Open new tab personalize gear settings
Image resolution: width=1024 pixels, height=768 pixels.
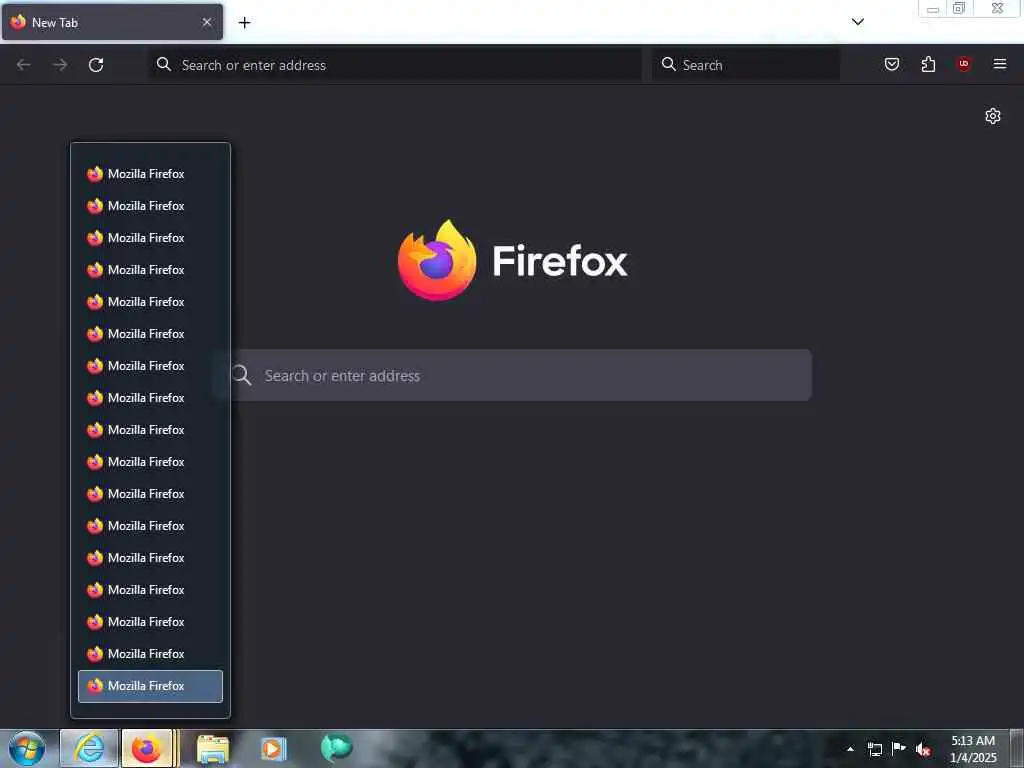coord(993,116)
